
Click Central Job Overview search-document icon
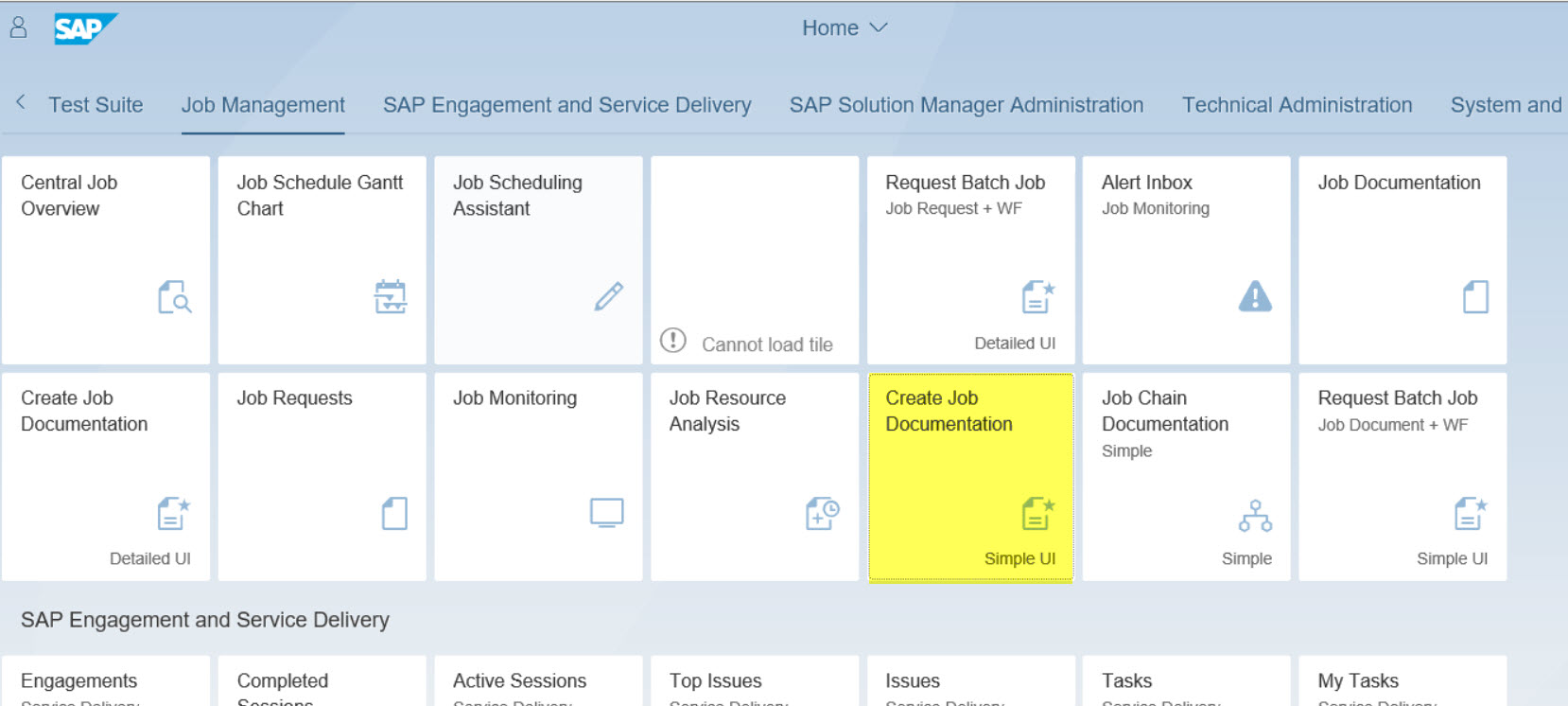pyautogui.click(x=175, y=297)
